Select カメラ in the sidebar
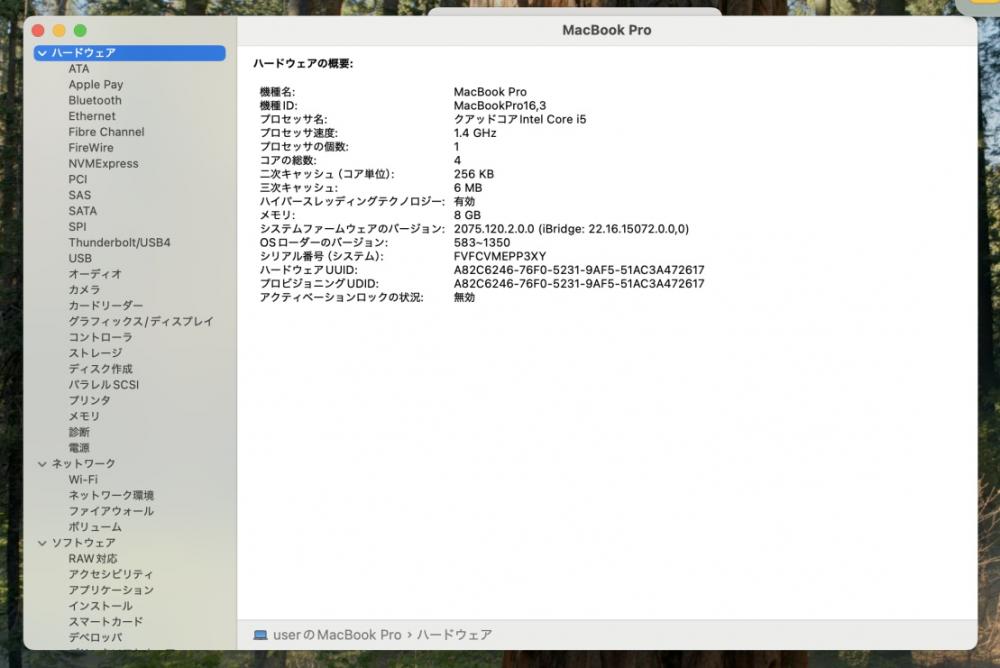The width and height of the screenshot is (1000, 668). click(84, 290)
